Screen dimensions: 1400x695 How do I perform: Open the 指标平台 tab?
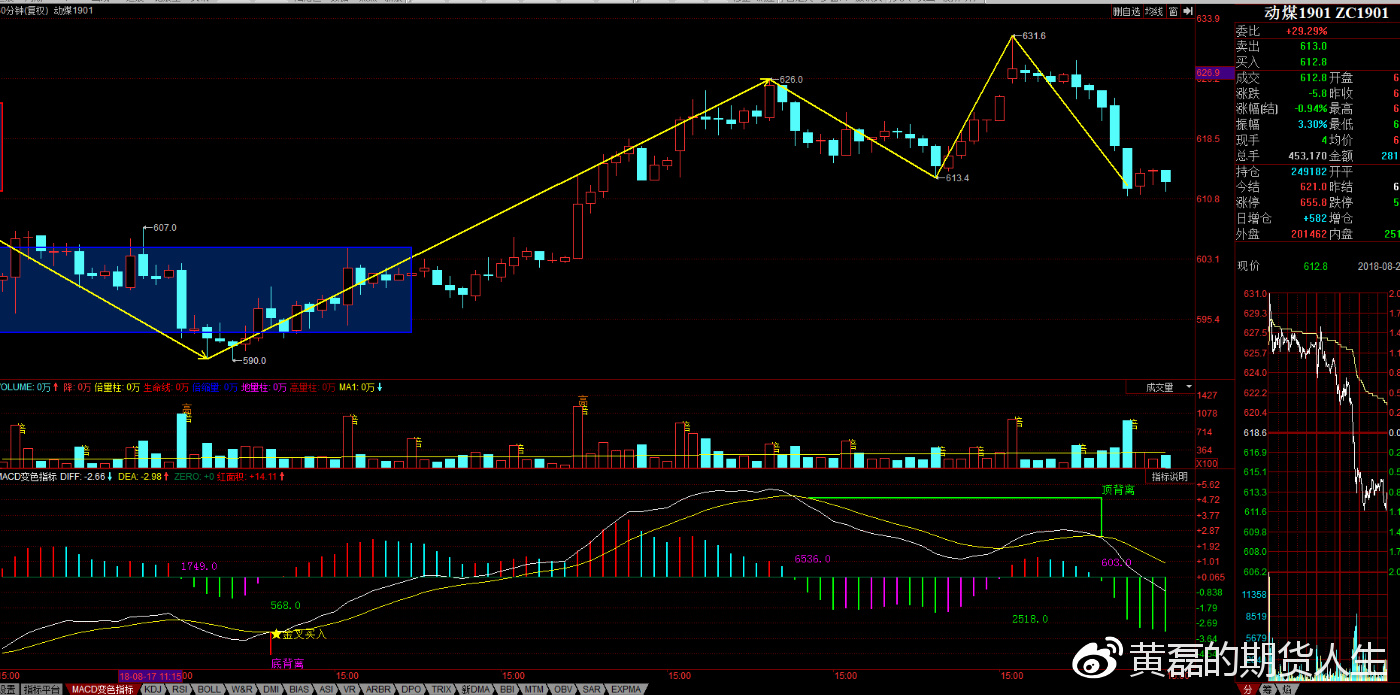[42, 689]
